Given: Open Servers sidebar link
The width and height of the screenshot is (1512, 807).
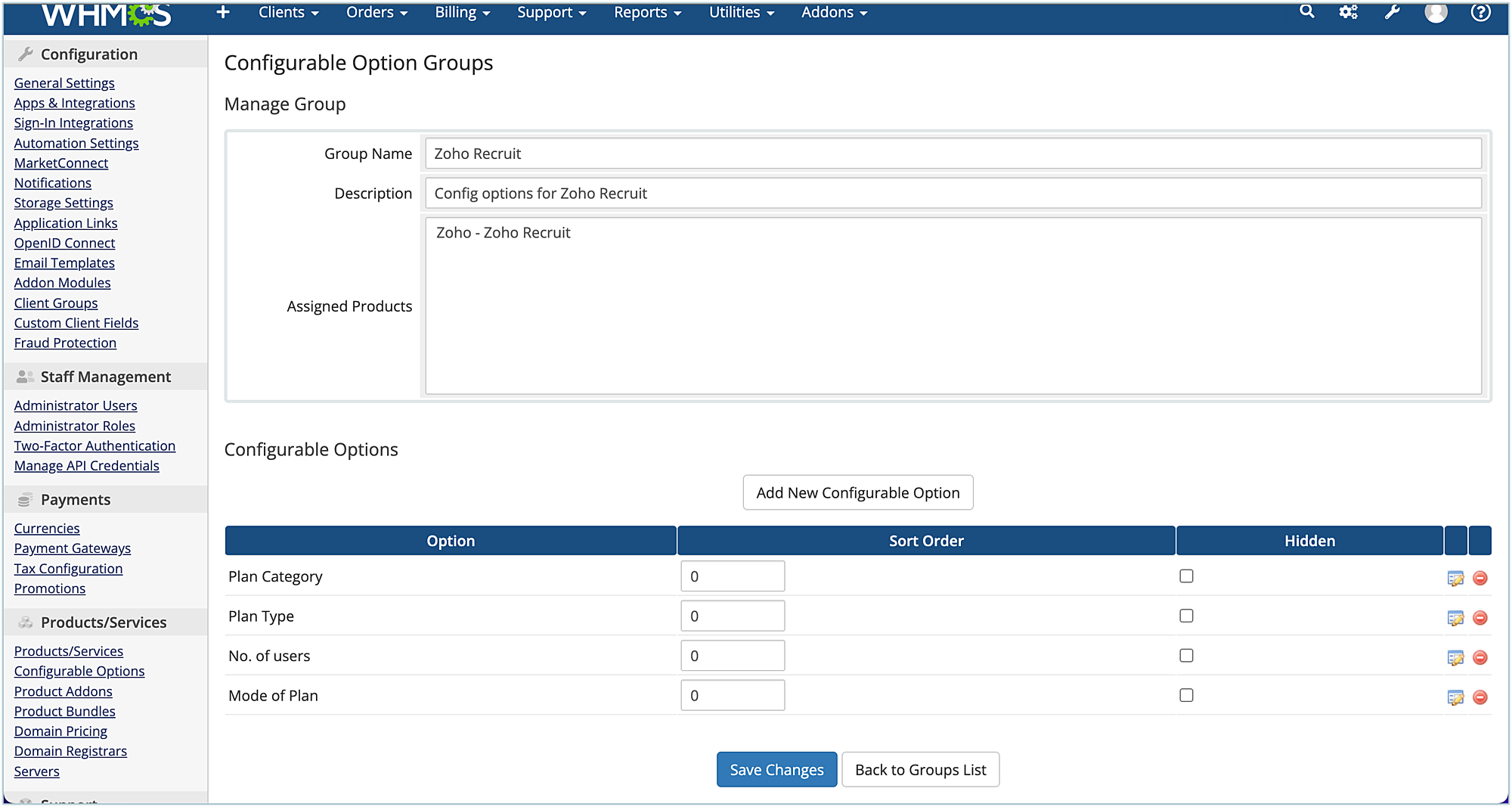Looking at the screenshot, I should point(36,771).
